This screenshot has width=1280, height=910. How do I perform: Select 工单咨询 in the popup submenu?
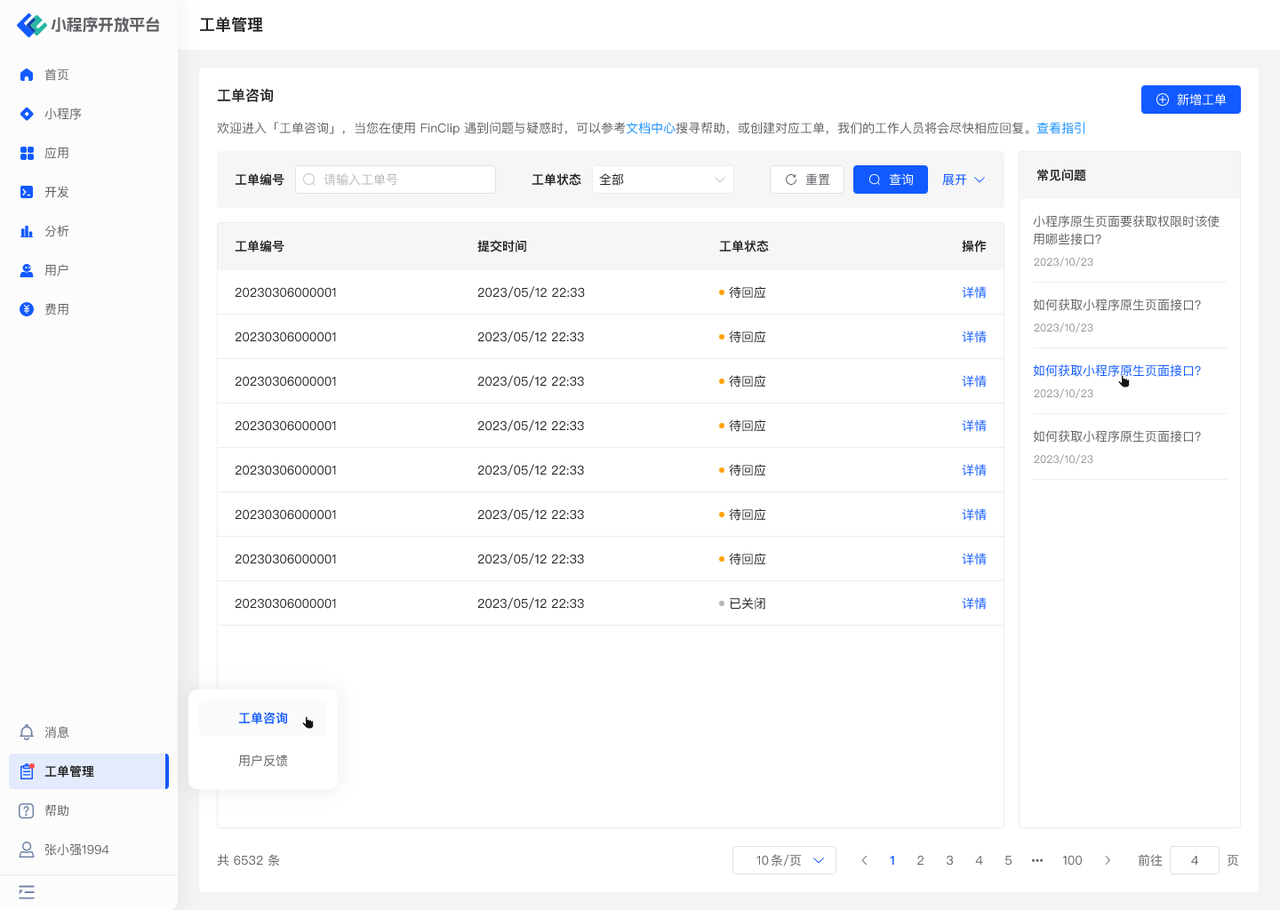(263, 719)
